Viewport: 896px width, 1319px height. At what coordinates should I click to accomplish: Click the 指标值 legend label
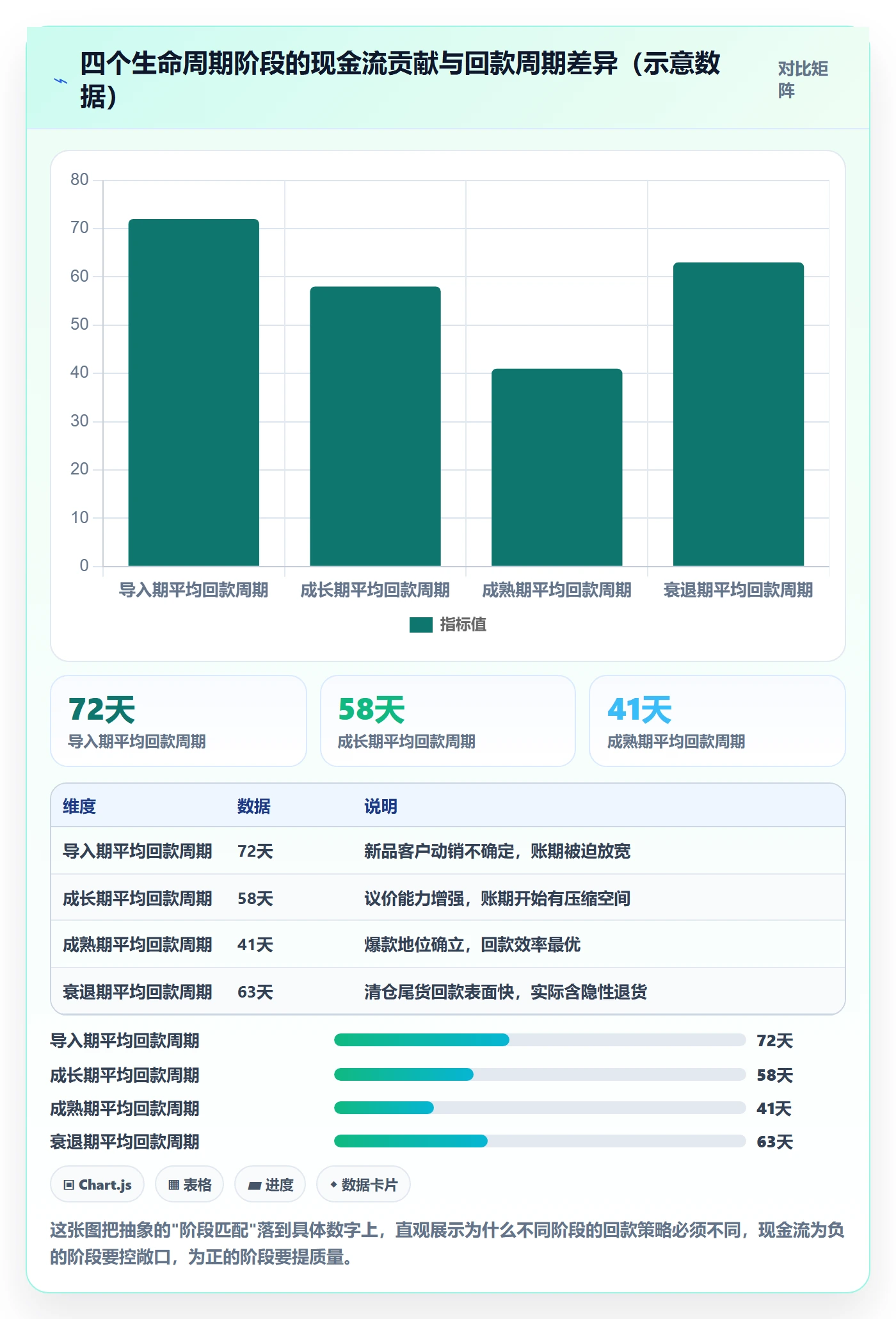(x=463, y=624)
